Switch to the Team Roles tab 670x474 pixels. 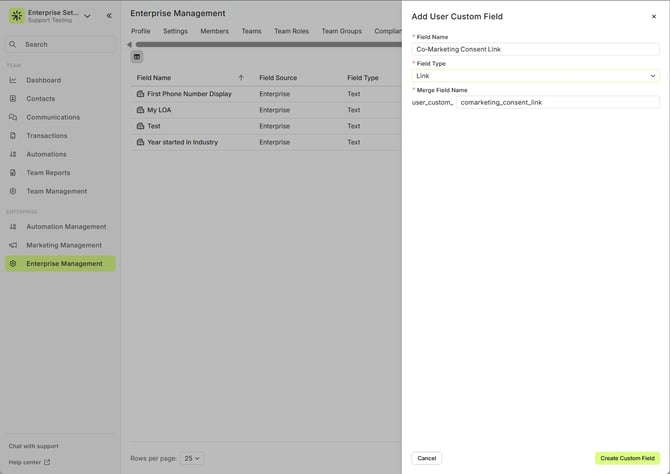(291, 31)
